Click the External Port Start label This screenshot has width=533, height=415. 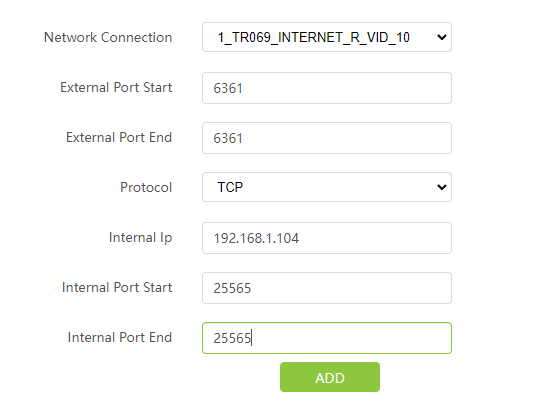(x=116, y=87)
